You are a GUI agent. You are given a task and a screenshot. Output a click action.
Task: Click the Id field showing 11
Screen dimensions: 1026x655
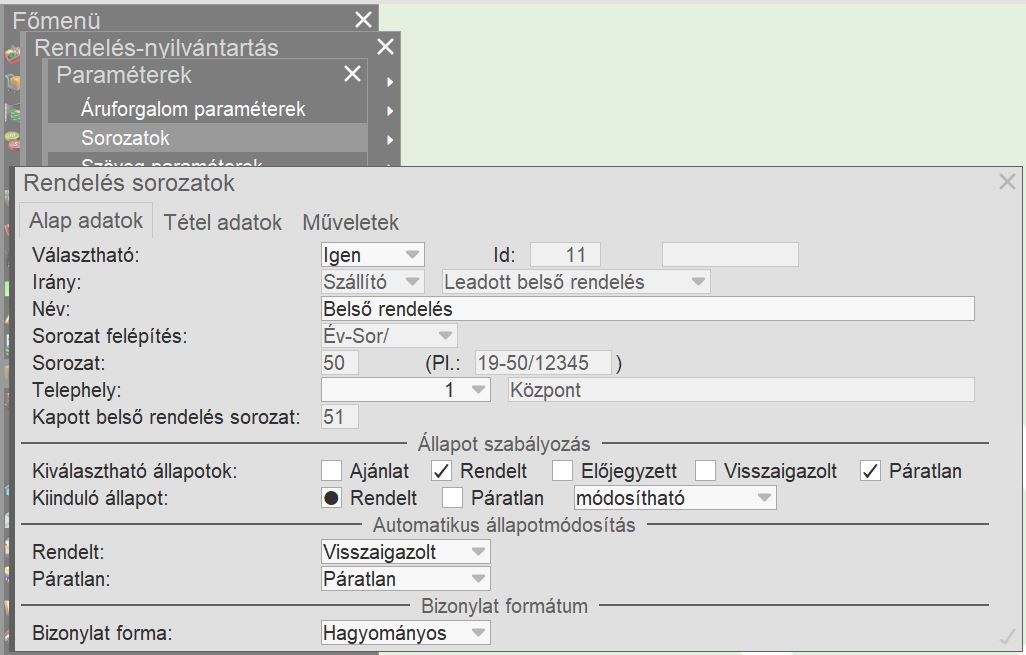click(x=565, y=255)
